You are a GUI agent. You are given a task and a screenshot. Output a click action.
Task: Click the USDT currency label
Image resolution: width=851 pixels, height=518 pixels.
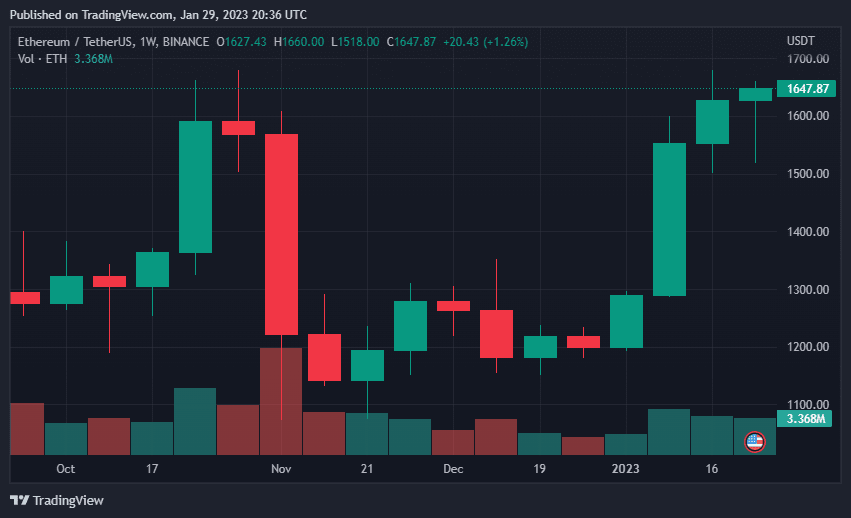coord(801,41)
